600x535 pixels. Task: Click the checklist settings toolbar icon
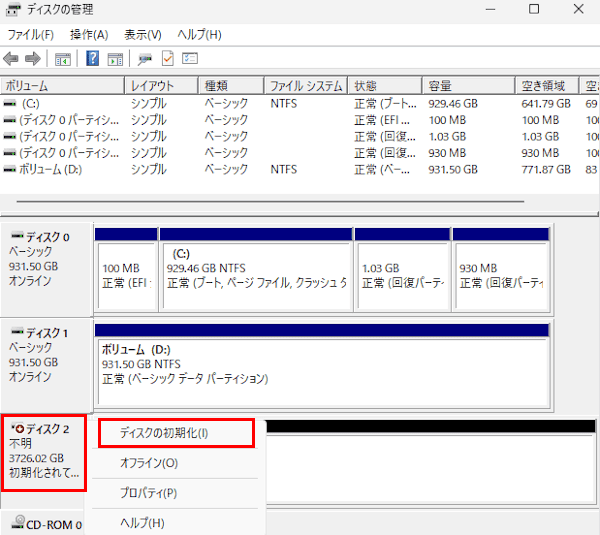[190, 59]
